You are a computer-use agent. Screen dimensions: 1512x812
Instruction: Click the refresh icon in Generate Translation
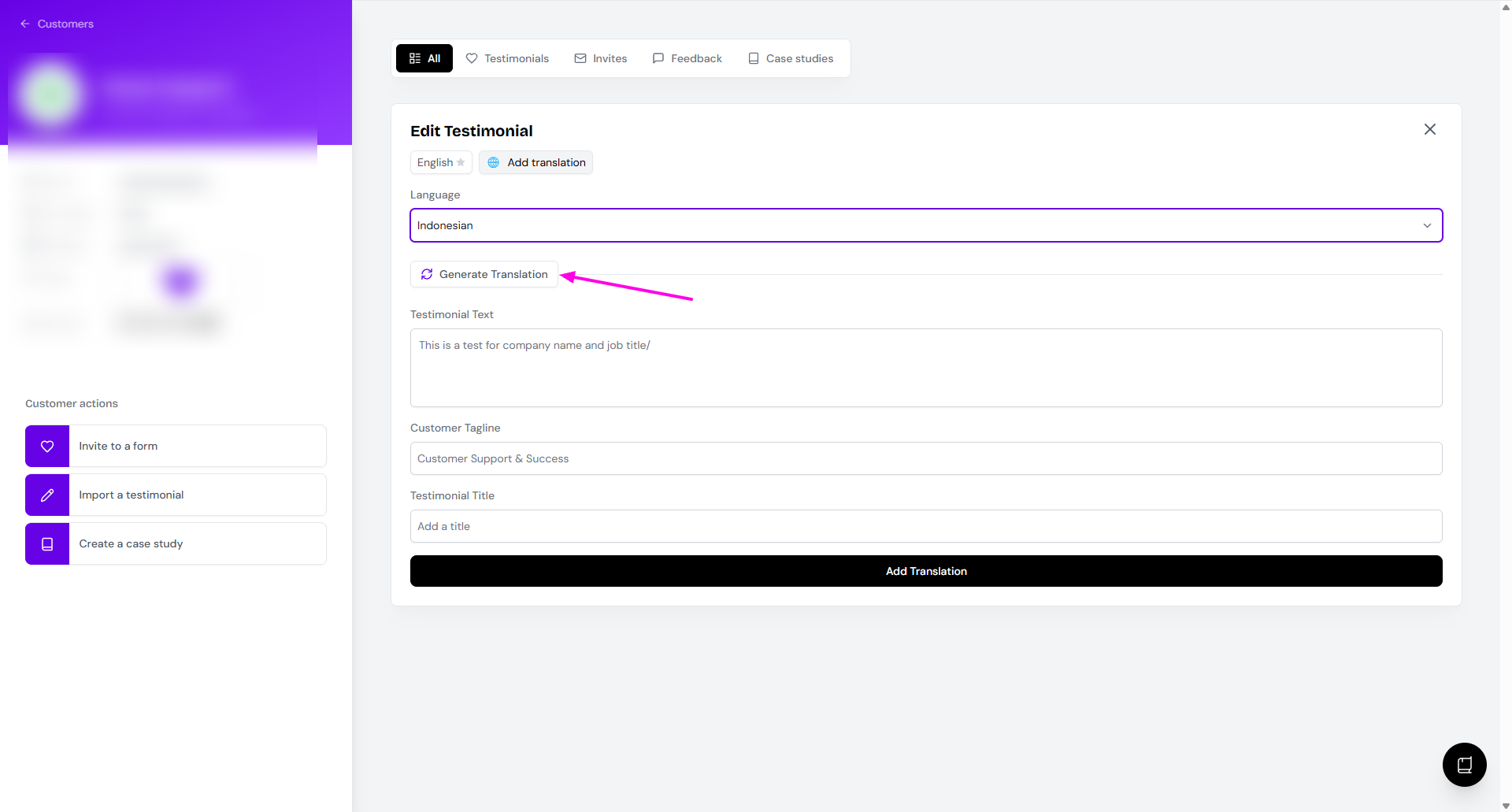[x=427, y=274]
